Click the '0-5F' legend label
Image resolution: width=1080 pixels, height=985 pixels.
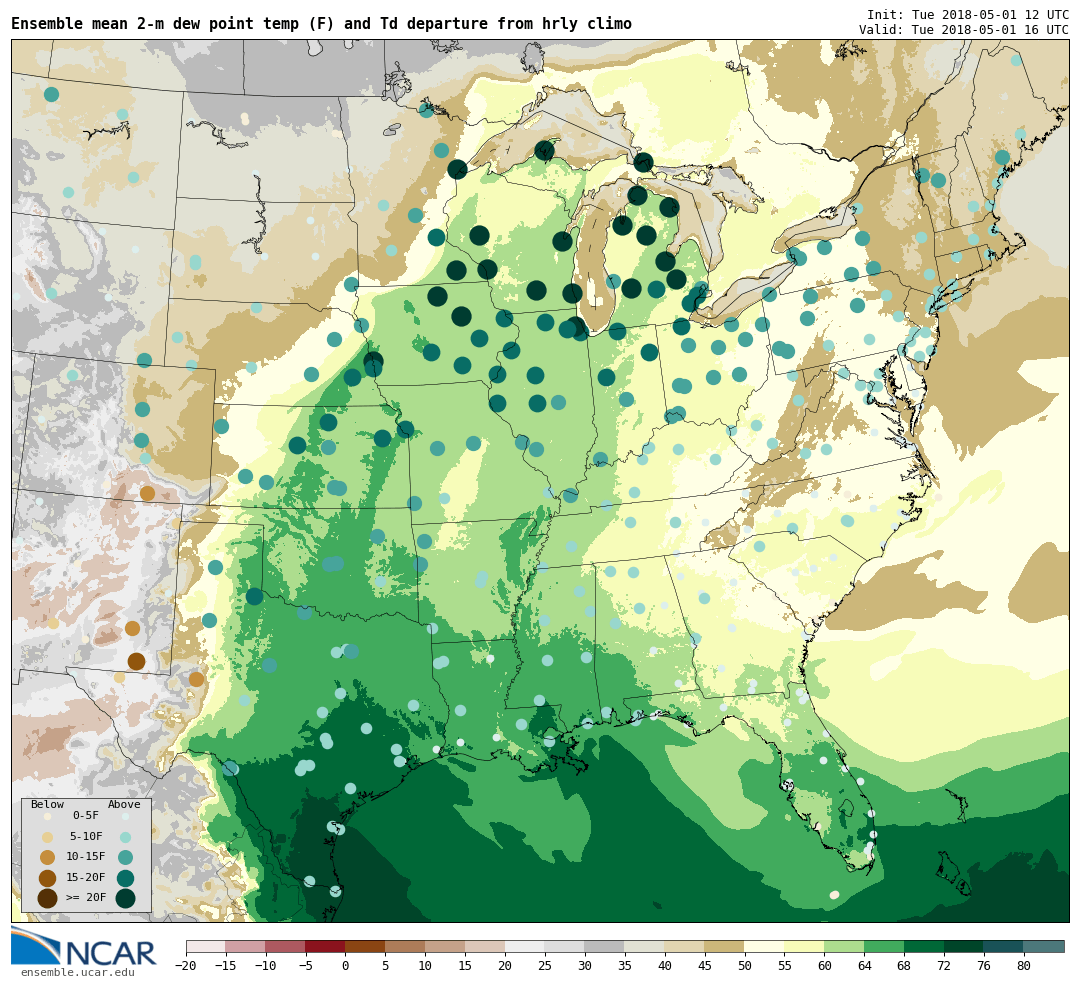(x=85, y=816)
